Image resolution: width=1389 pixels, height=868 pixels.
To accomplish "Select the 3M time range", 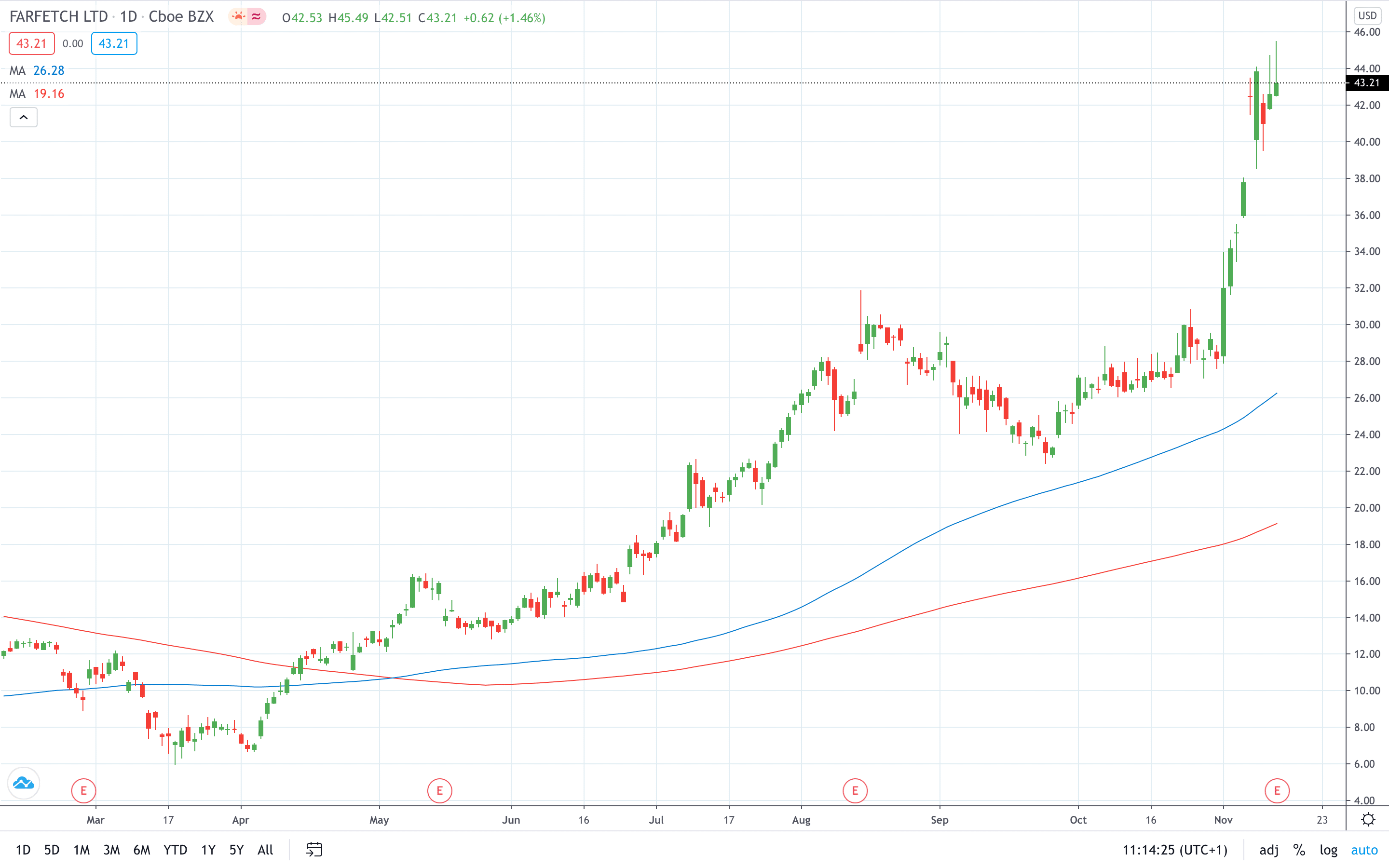I will pyautogui.click(x=111, y=850).
